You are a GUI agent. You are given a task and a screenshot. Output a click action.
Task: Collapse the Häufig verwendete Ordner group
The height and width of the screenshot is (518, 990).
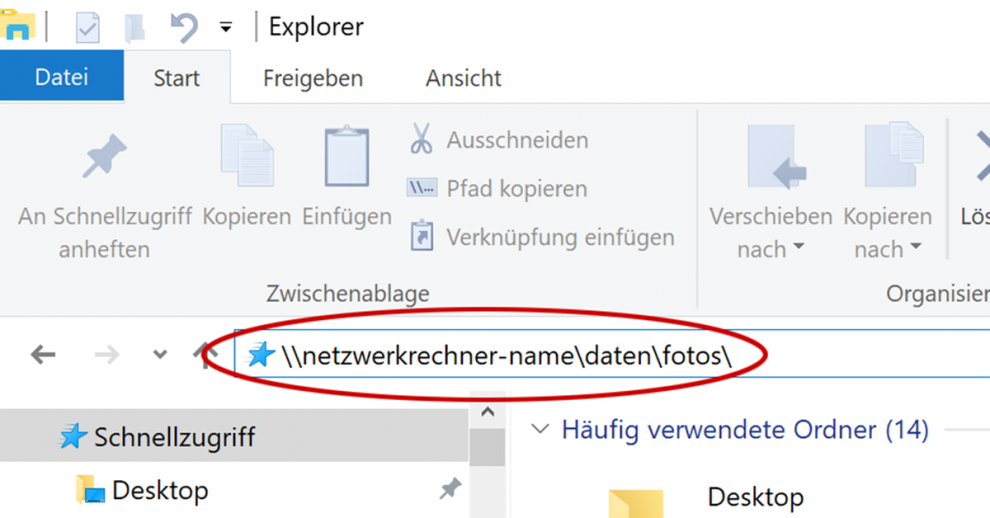tap(540, 430)
